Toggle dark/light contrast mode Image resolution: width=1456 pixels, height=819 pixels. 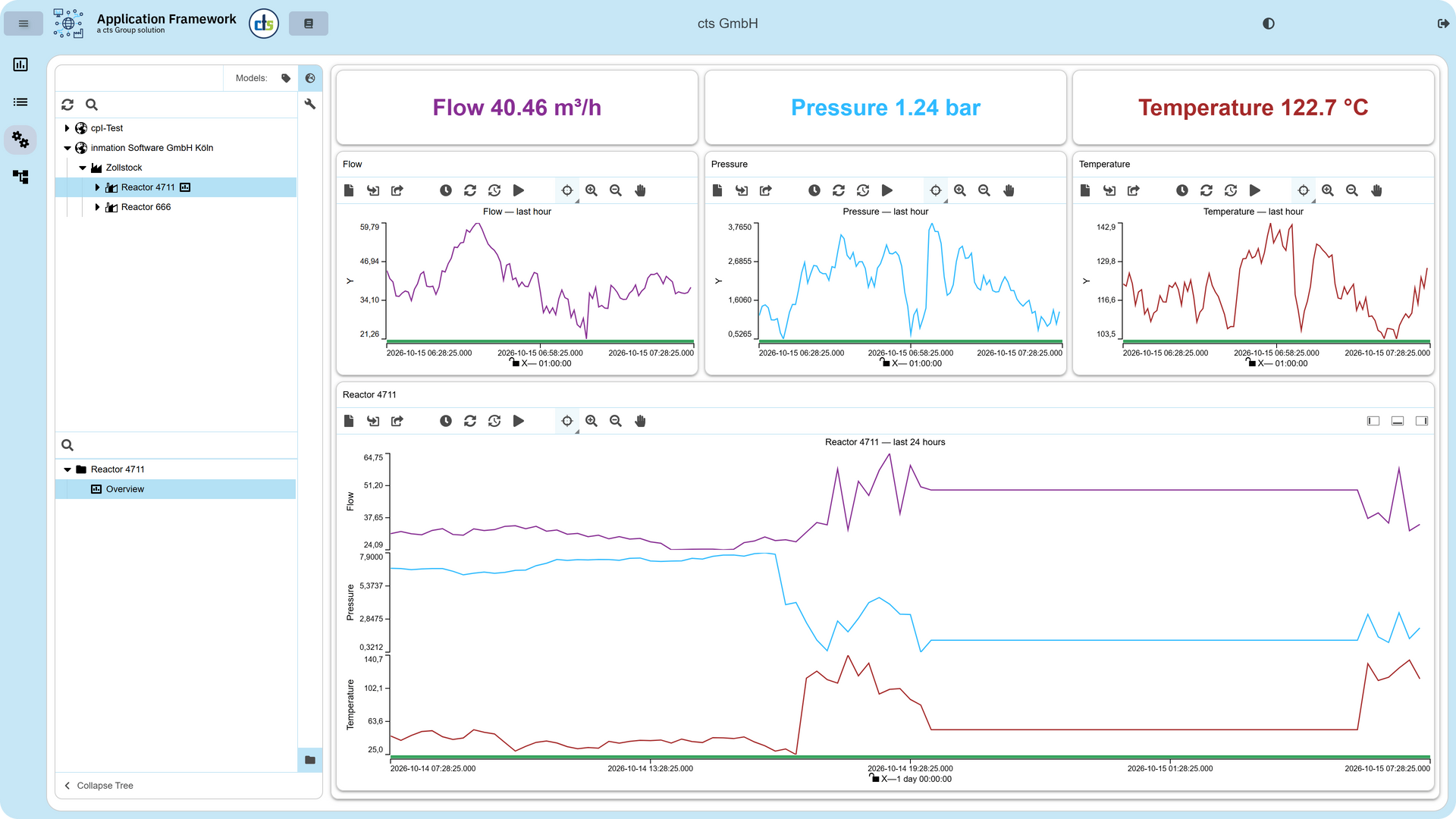1269,24
